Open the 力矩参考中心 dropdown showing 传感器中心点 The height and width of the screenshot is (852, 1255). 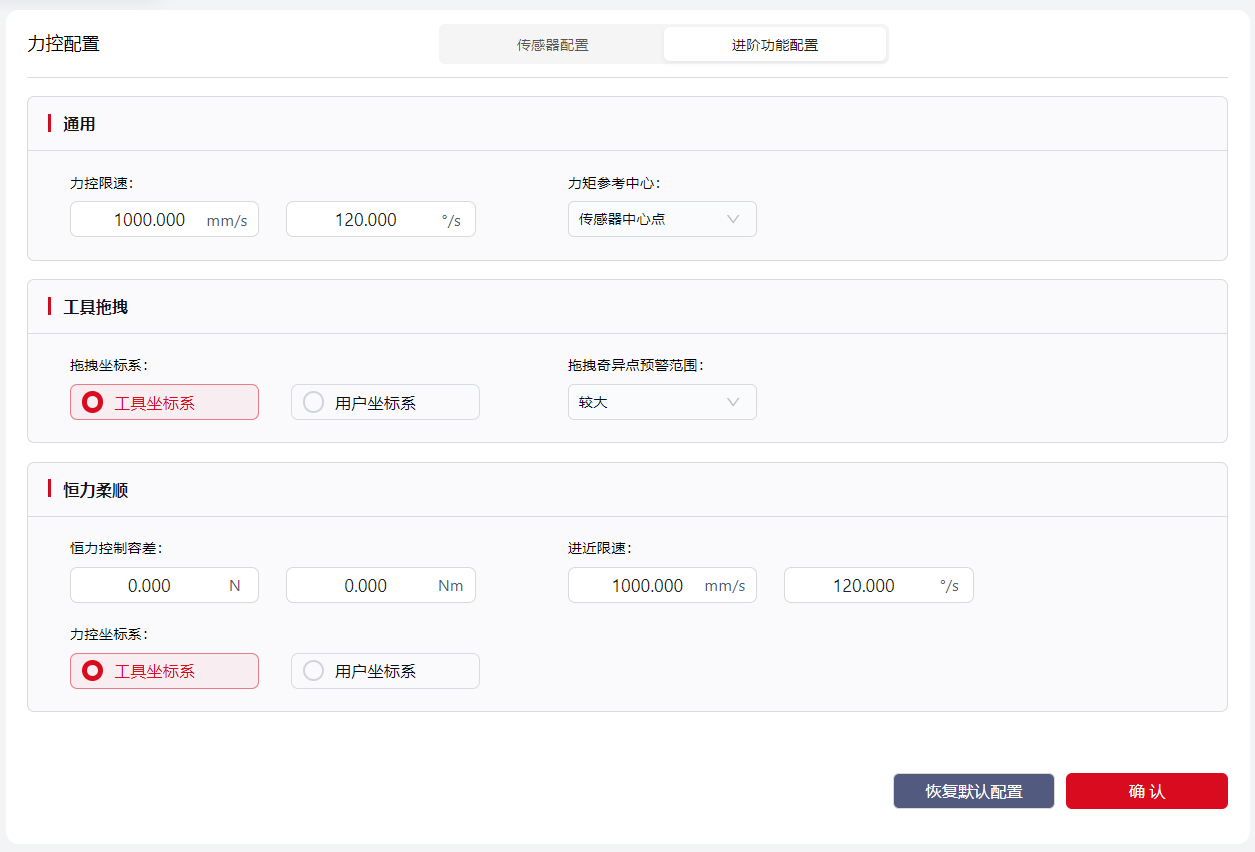pyautogui.click(x=650, y=219)
